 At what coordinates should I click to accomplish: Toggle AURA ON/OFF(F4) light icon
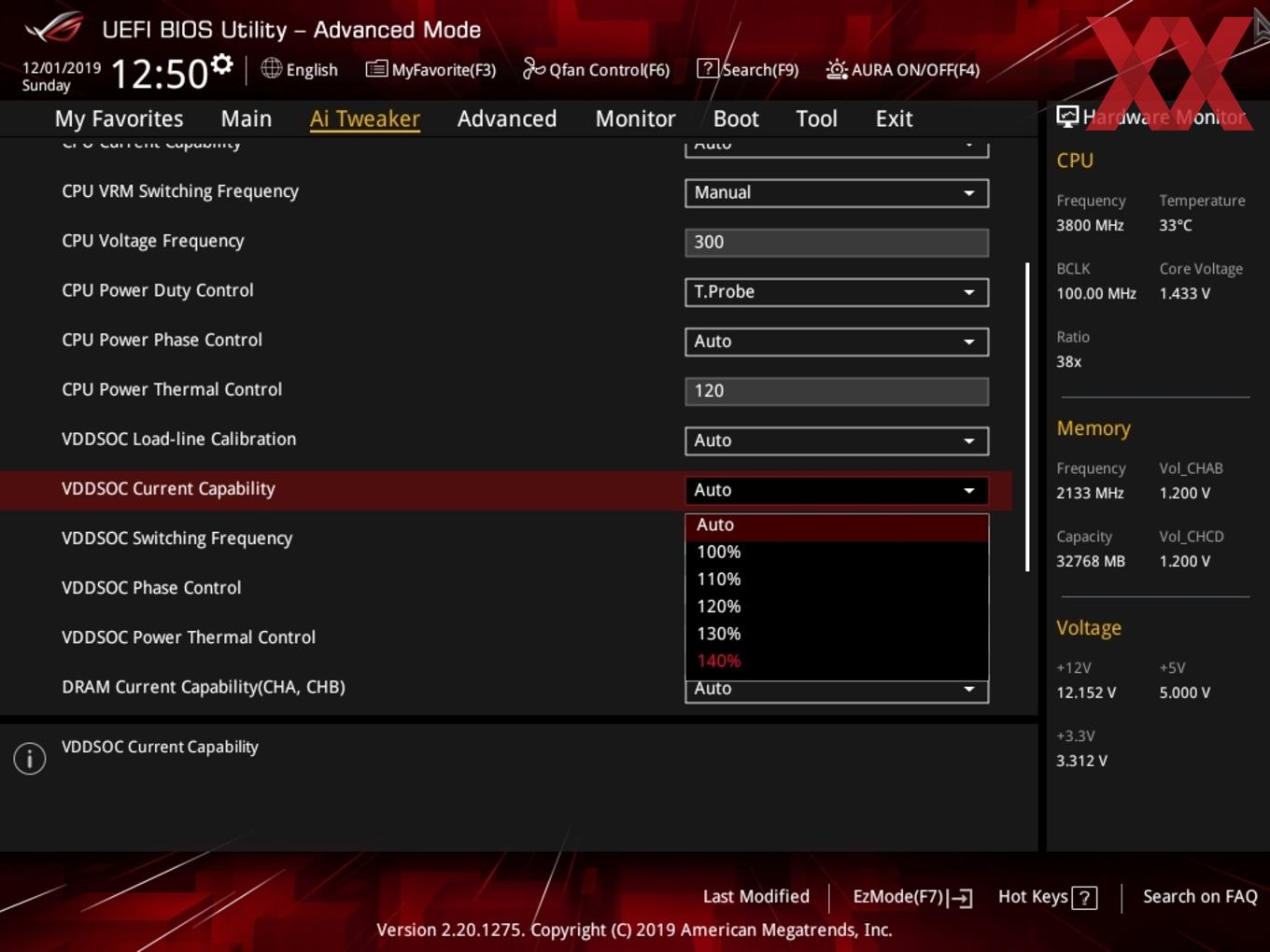(837, 69)
